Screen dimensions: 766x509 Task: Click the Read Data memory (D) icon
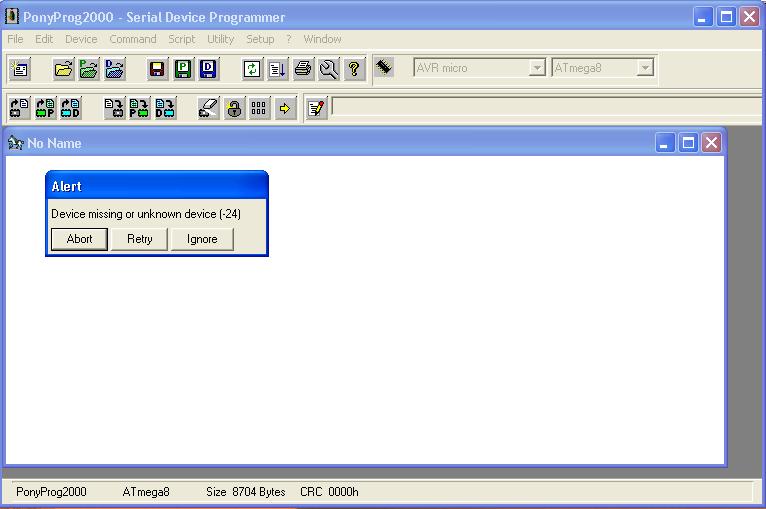tap(71, 108)
